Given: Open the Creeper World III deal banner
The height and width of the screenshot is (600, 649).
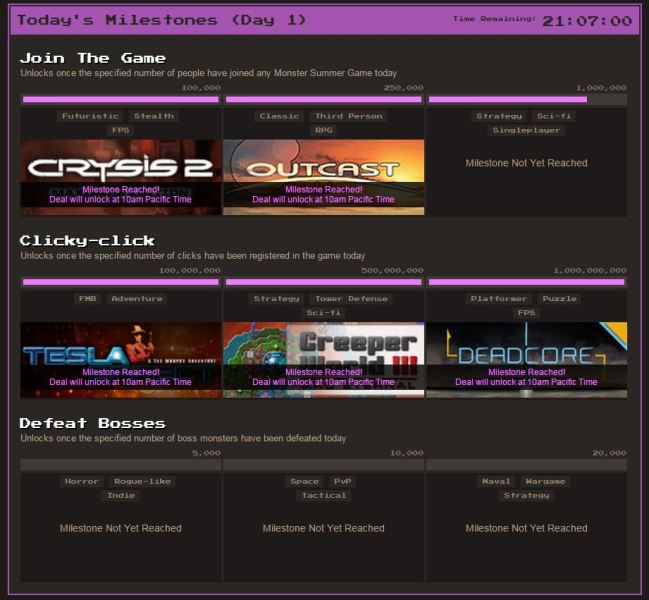Looking at the screenshot, I should click(323, 360).
